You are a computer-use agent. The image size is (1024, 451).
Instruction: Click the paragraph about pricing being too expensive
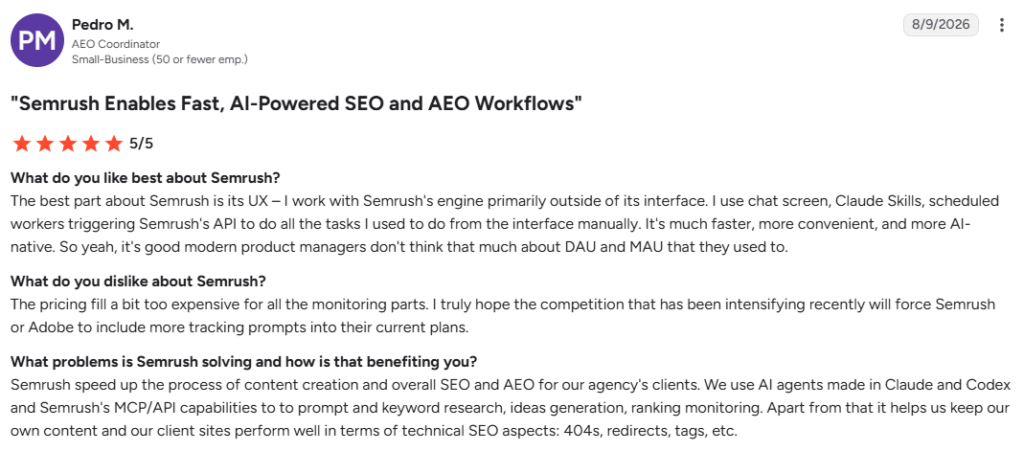point(503,316)
